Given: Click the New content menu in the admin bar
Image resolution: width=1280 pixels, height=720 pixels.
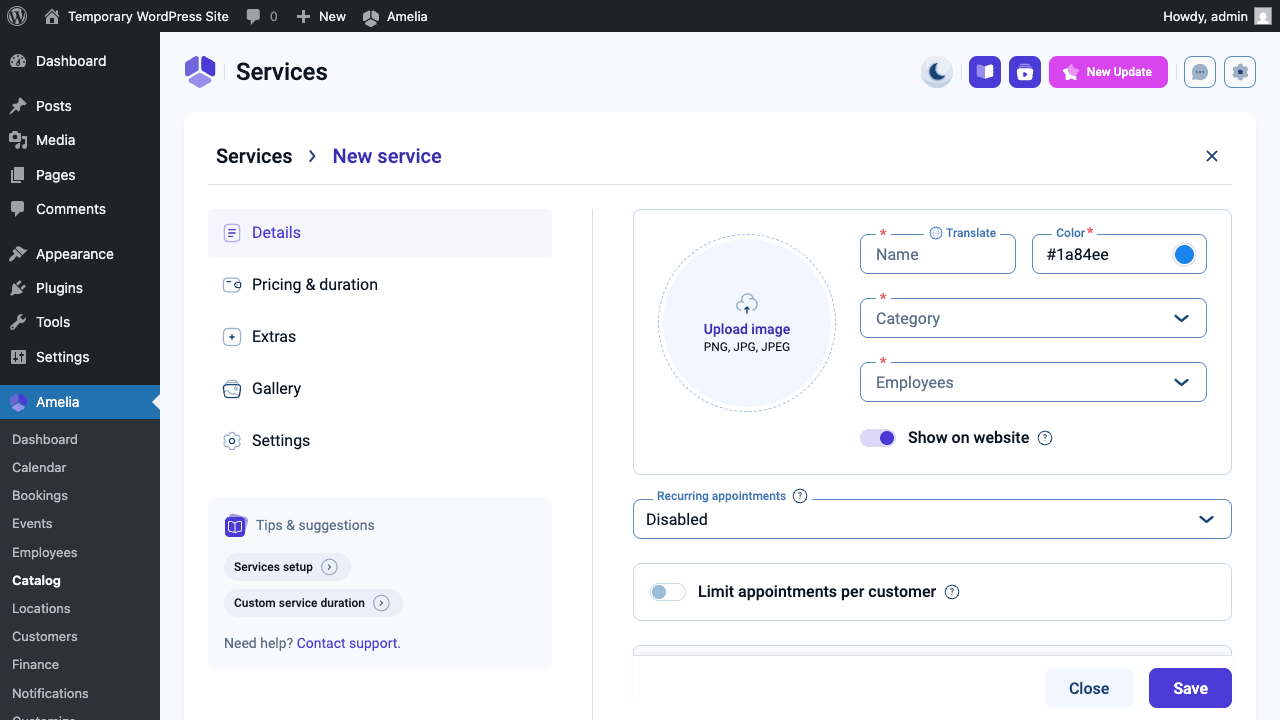Looking at the screenshot, I should coord(321,16).
